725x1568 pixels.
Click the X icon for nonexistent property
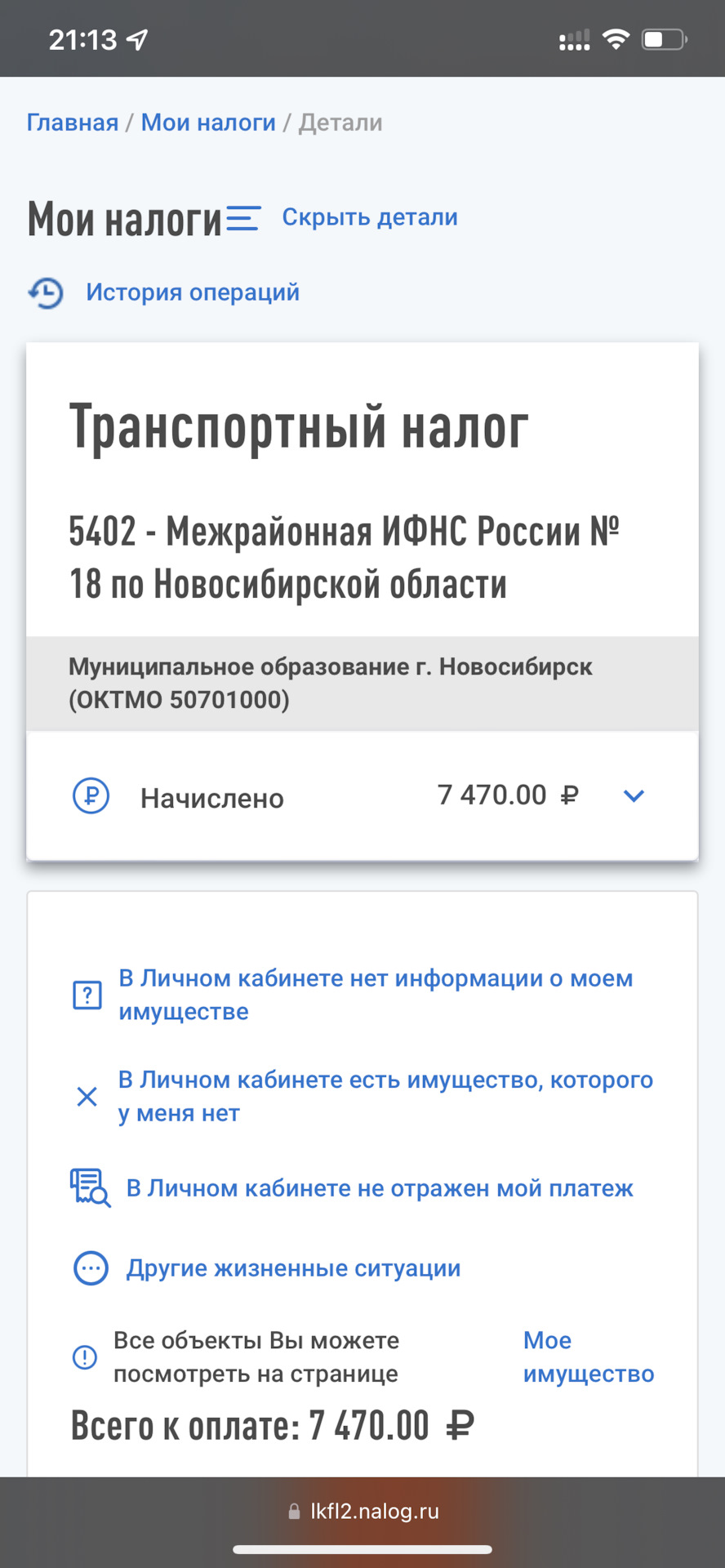[x=87, y=1096]
